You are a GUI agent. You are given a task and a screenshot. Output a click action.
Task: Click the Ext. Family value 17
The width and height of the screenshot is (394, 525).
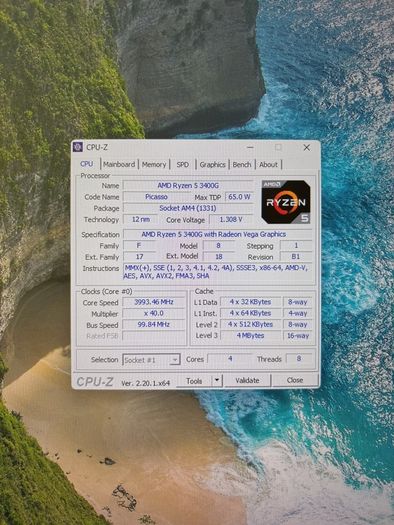(x=139, y=257)
